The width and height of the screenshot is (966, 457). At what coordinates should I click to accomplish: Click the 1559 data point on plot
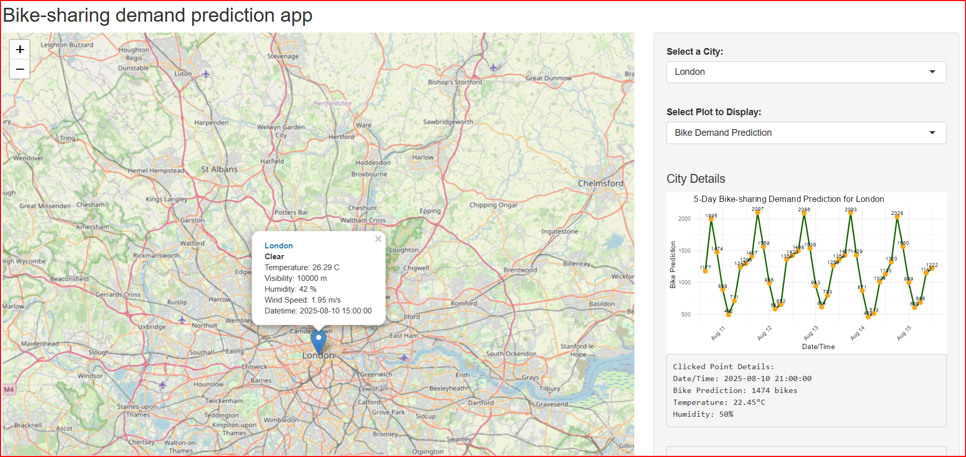tap(763, 247)
